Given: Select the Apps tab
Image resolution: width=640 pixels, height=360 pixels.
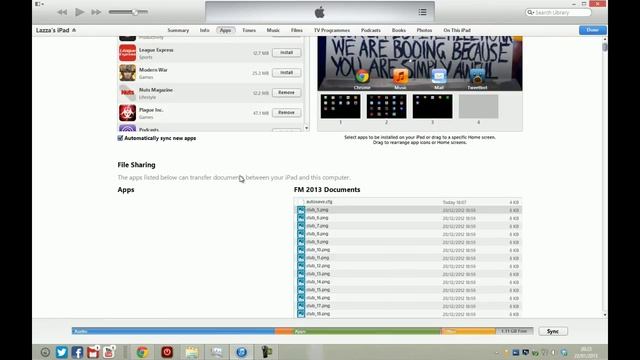Looking at the screenshot, I should (x=226, y=30).
